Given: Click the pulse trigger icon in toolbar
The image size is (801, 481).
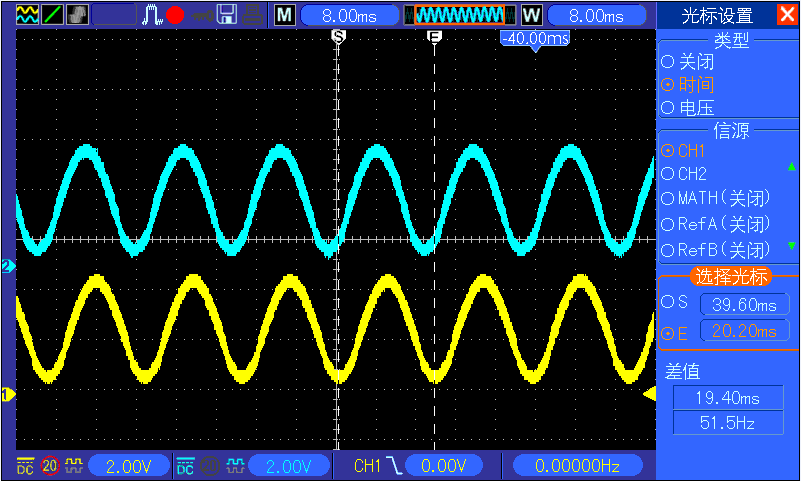Looking at the screenshot, I should click(x=153, y=15).
